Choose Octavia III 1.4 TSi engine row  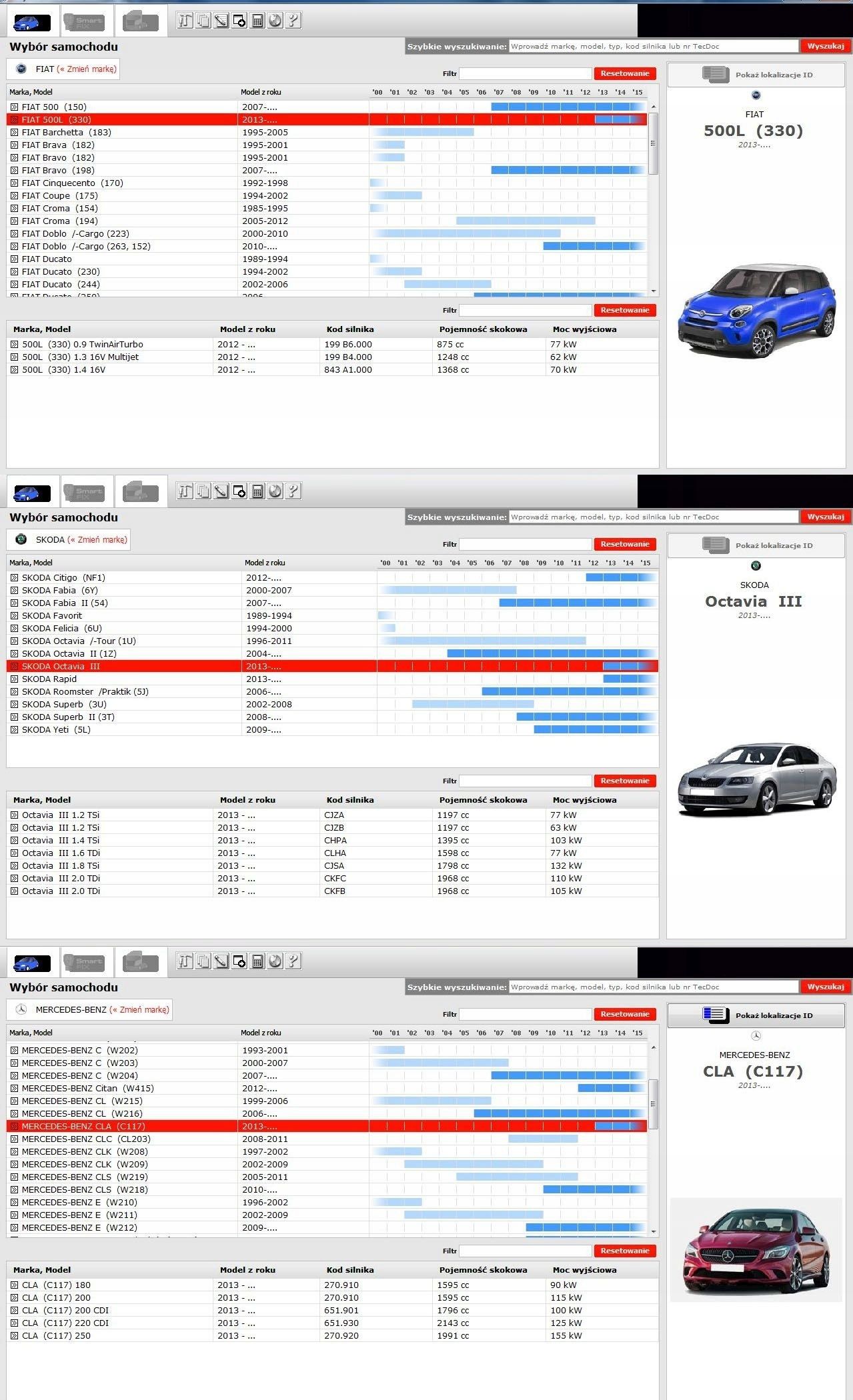point(332,840)
